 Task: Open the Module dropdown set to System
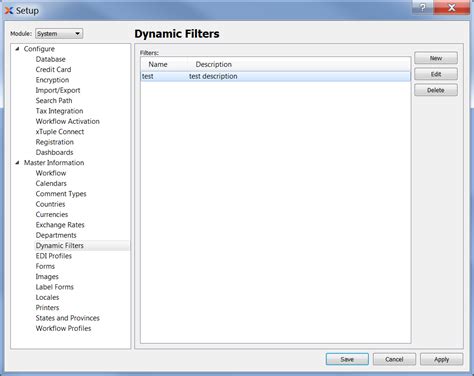coord(59,34)
